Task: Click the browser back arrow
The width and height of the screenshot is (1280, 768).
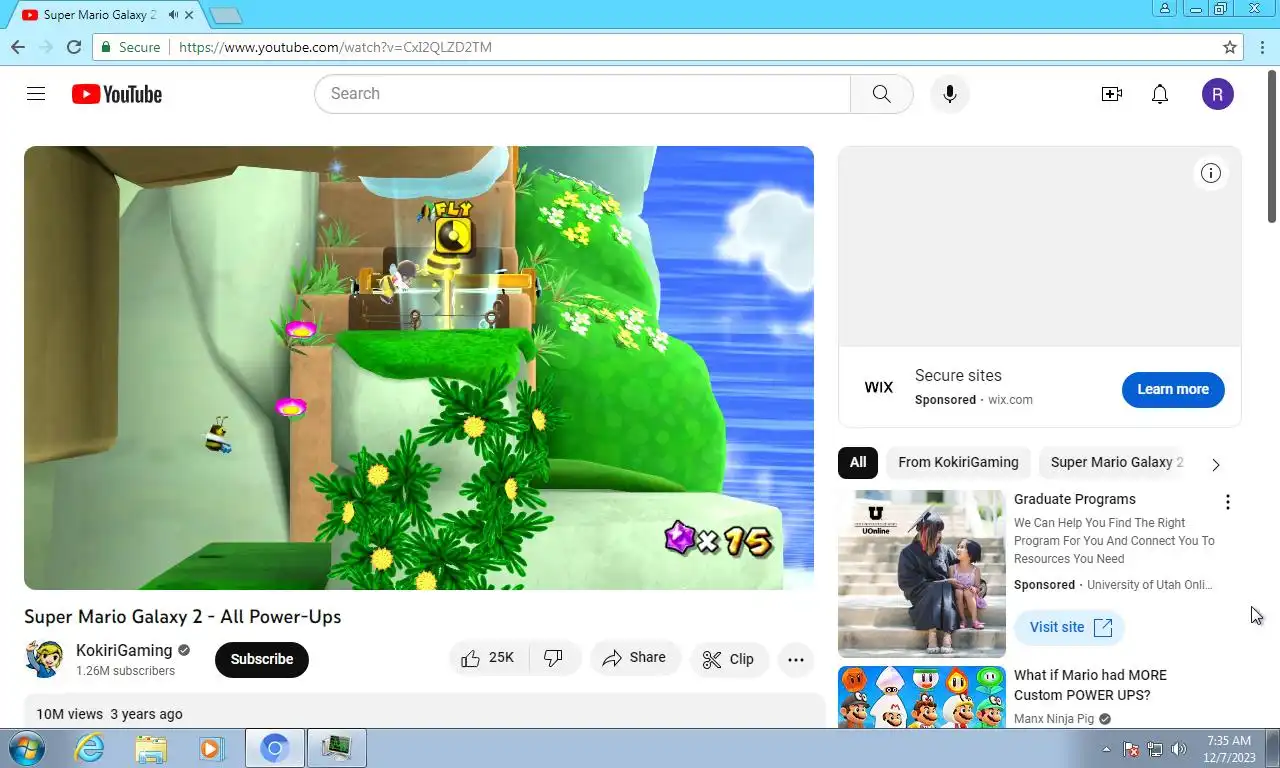Action: click(x=18, y=47)
